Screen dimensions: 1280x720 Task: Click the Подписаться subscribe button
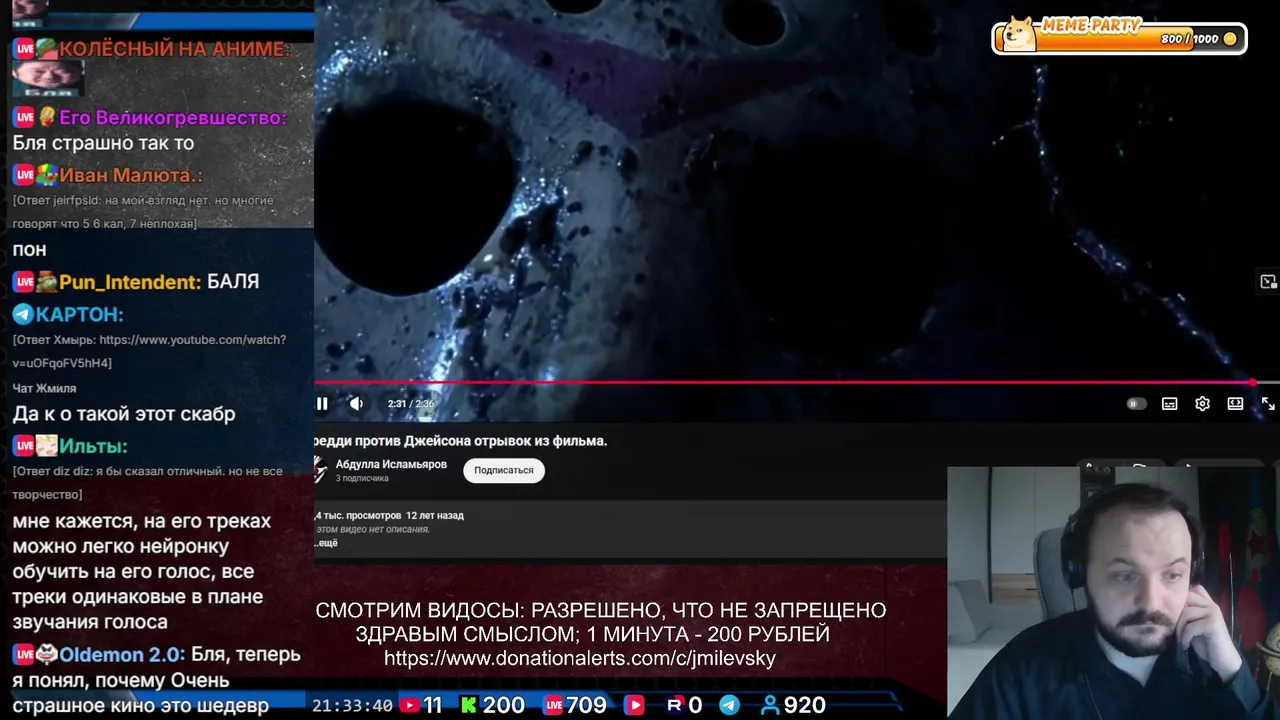(x=503, y=470)
